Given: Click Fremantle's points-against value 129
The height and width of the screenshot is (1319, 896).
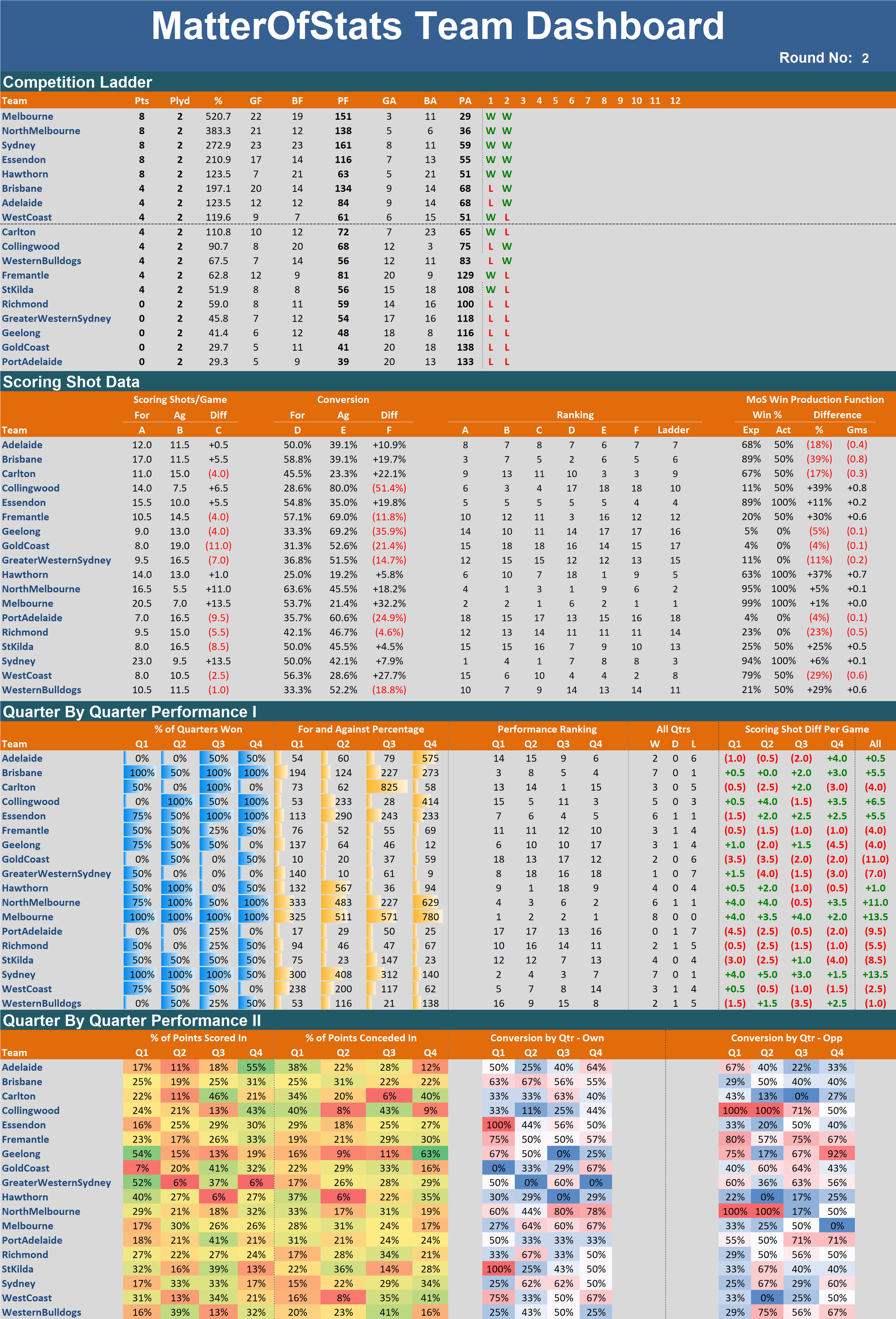Looking at the screenshot, I should (465, 275).
